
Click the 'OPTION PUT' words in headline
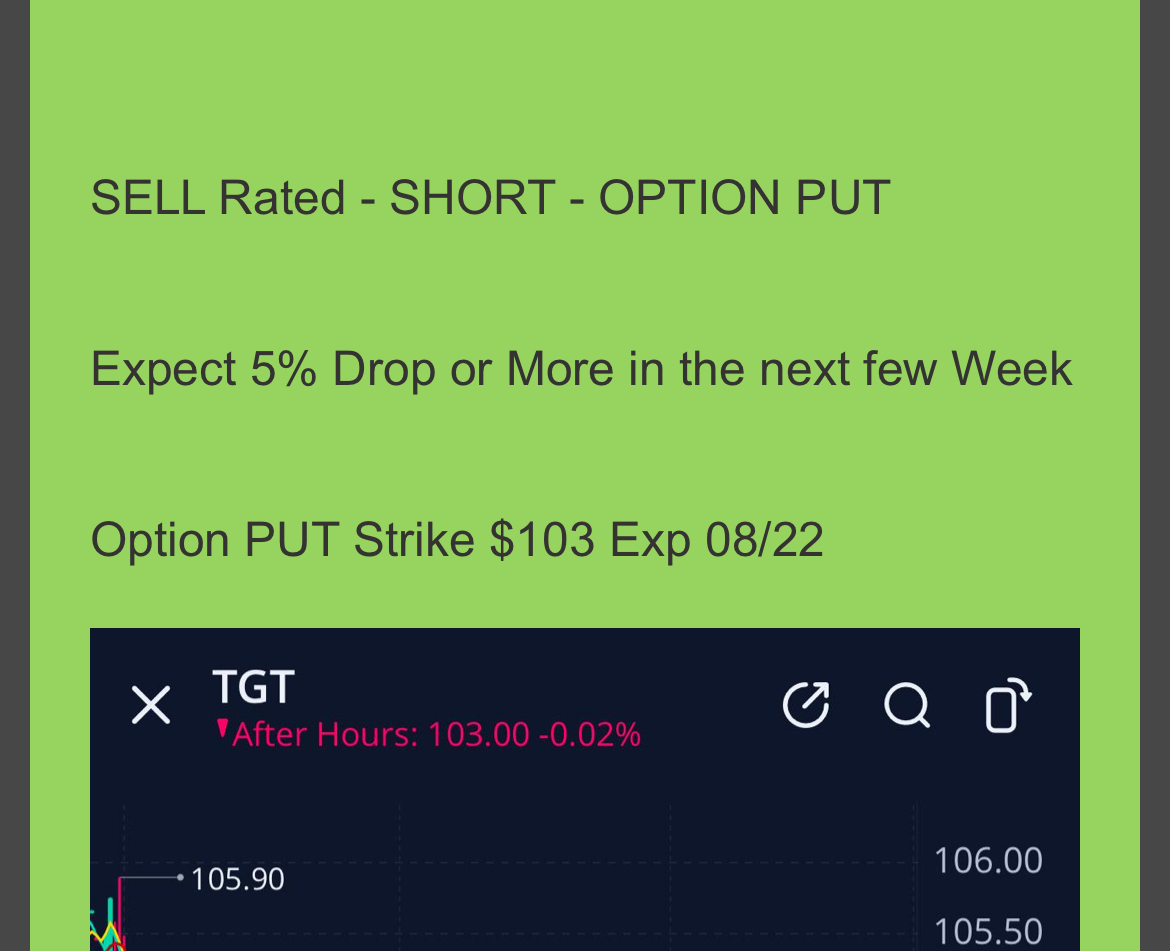coord(745,198)
